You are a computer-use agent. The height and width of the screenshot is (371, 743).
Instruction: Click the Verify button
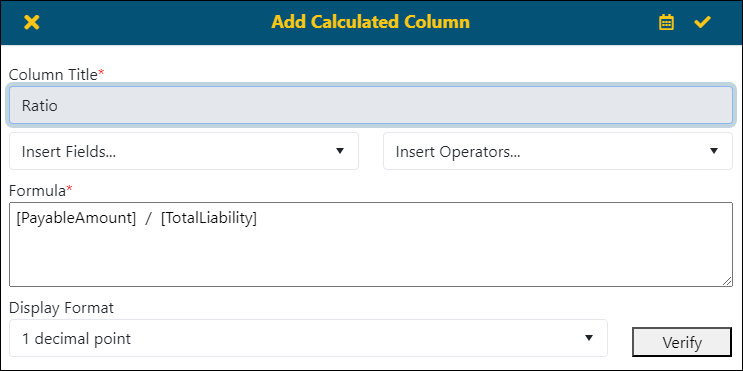pos(682,342)
